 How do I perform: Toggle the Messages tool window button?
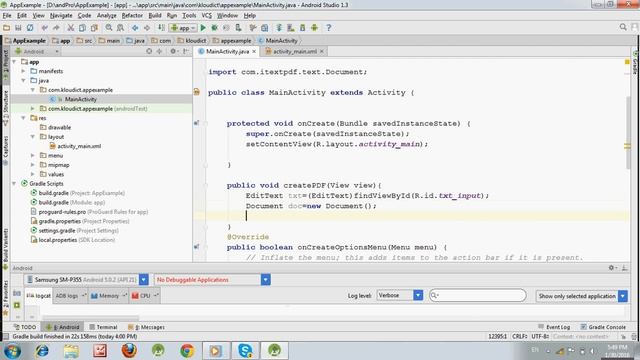[146, 327]
